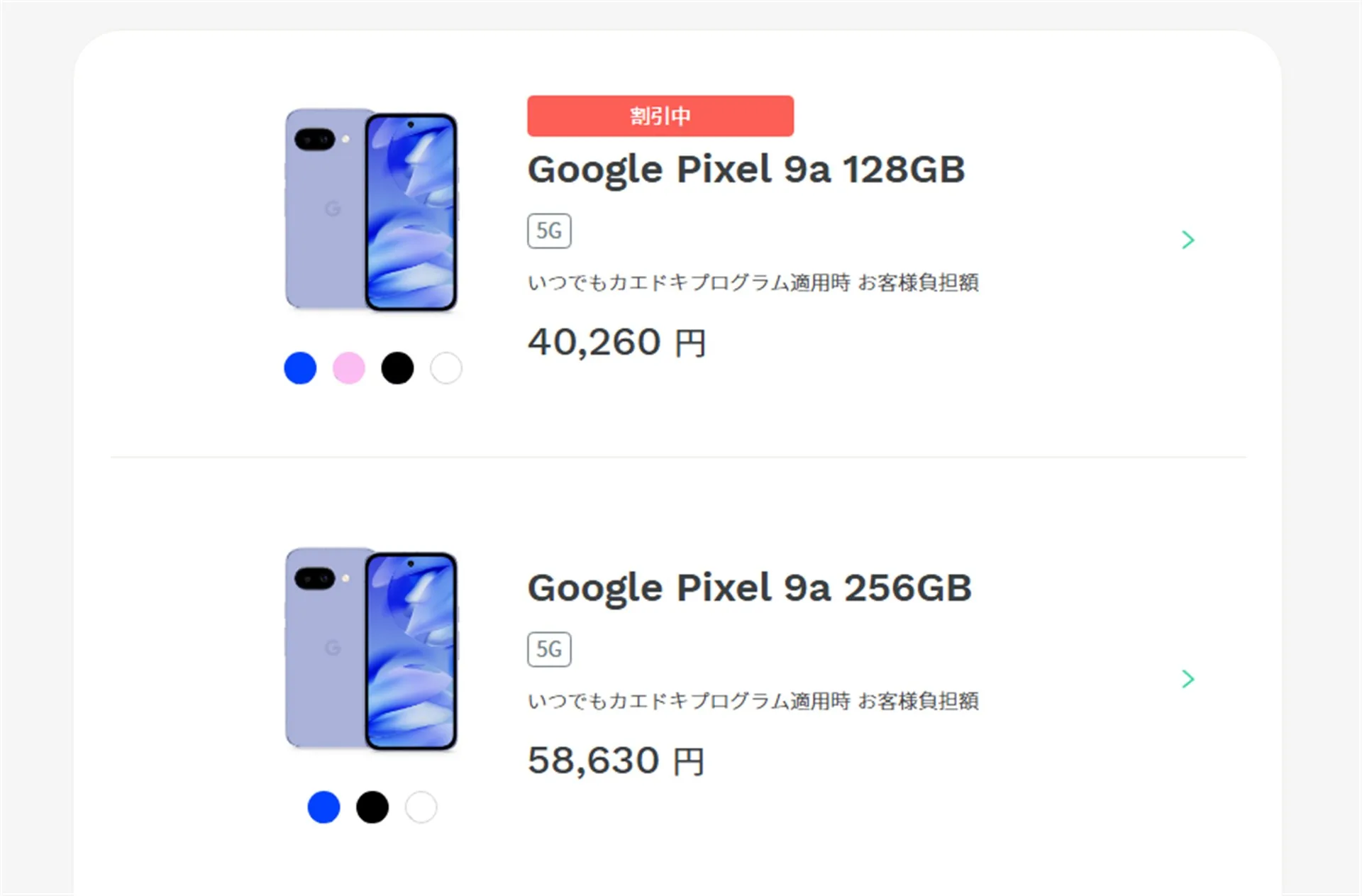Click カエドキプログラム text under 128GB model
This screenshot has width=1362, height=896.
699,282
